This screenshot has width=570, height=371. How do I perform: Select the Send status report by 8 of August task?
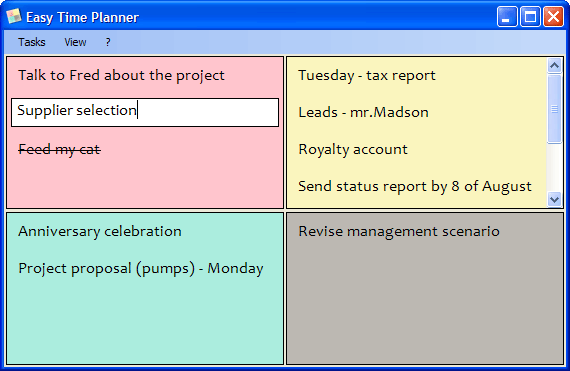[x=415, y=186]
